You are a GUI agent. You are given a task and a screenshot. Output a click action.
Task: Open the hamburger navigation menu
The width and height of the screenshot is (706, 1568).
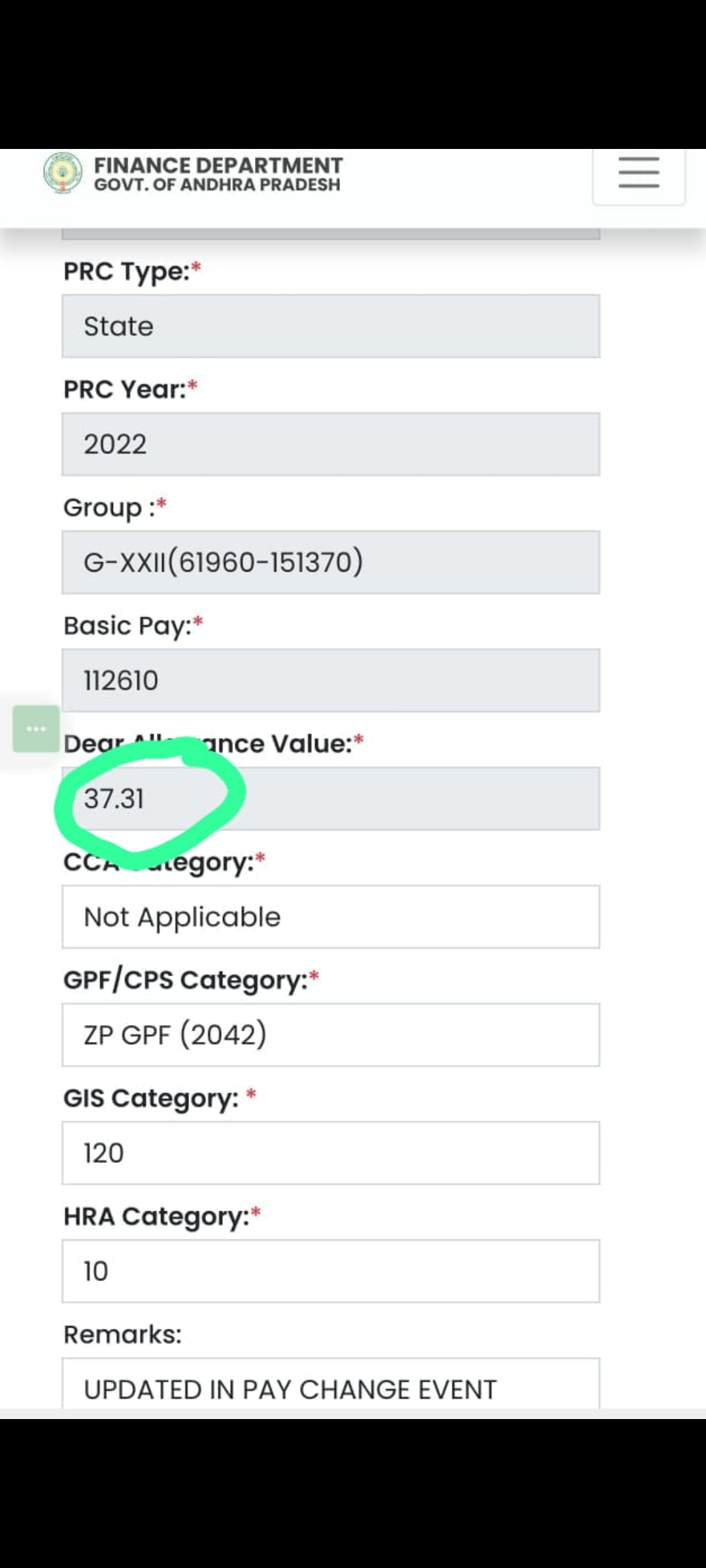point(638,173)
